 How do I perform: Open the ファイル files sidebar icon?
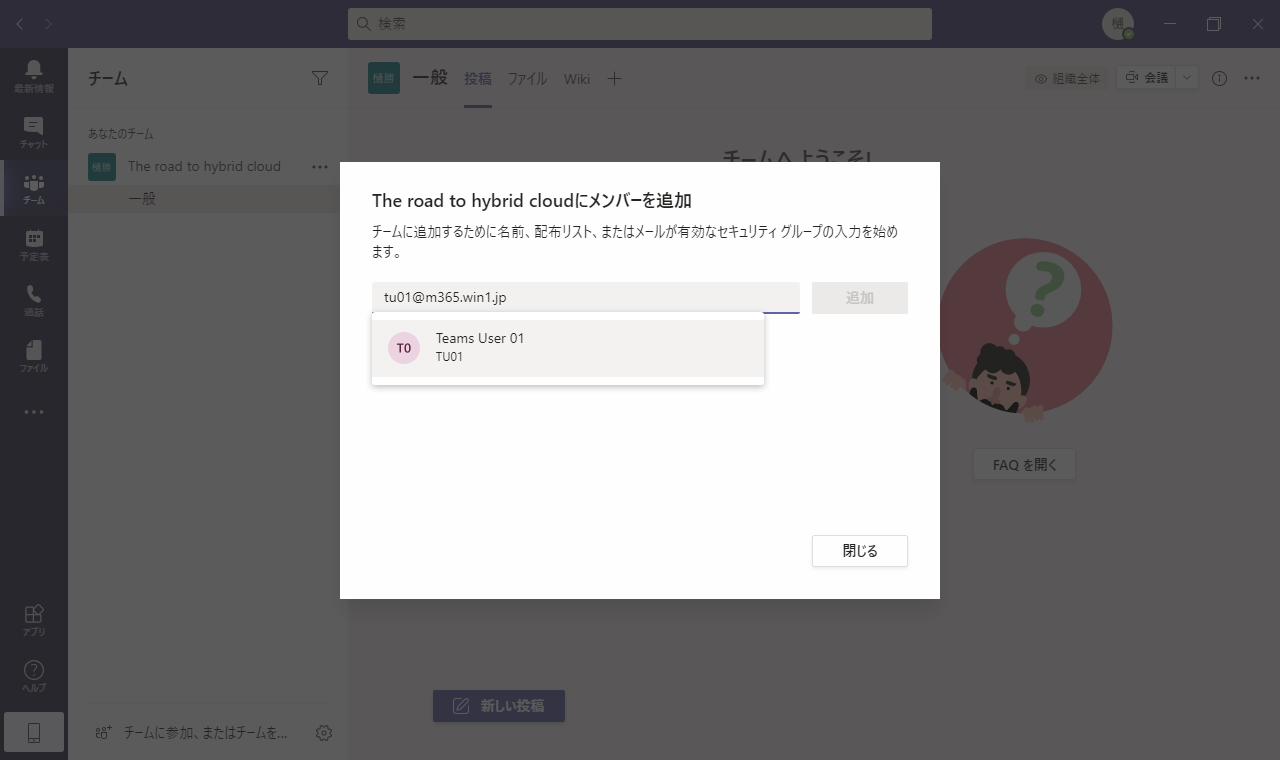pos(34,356)
